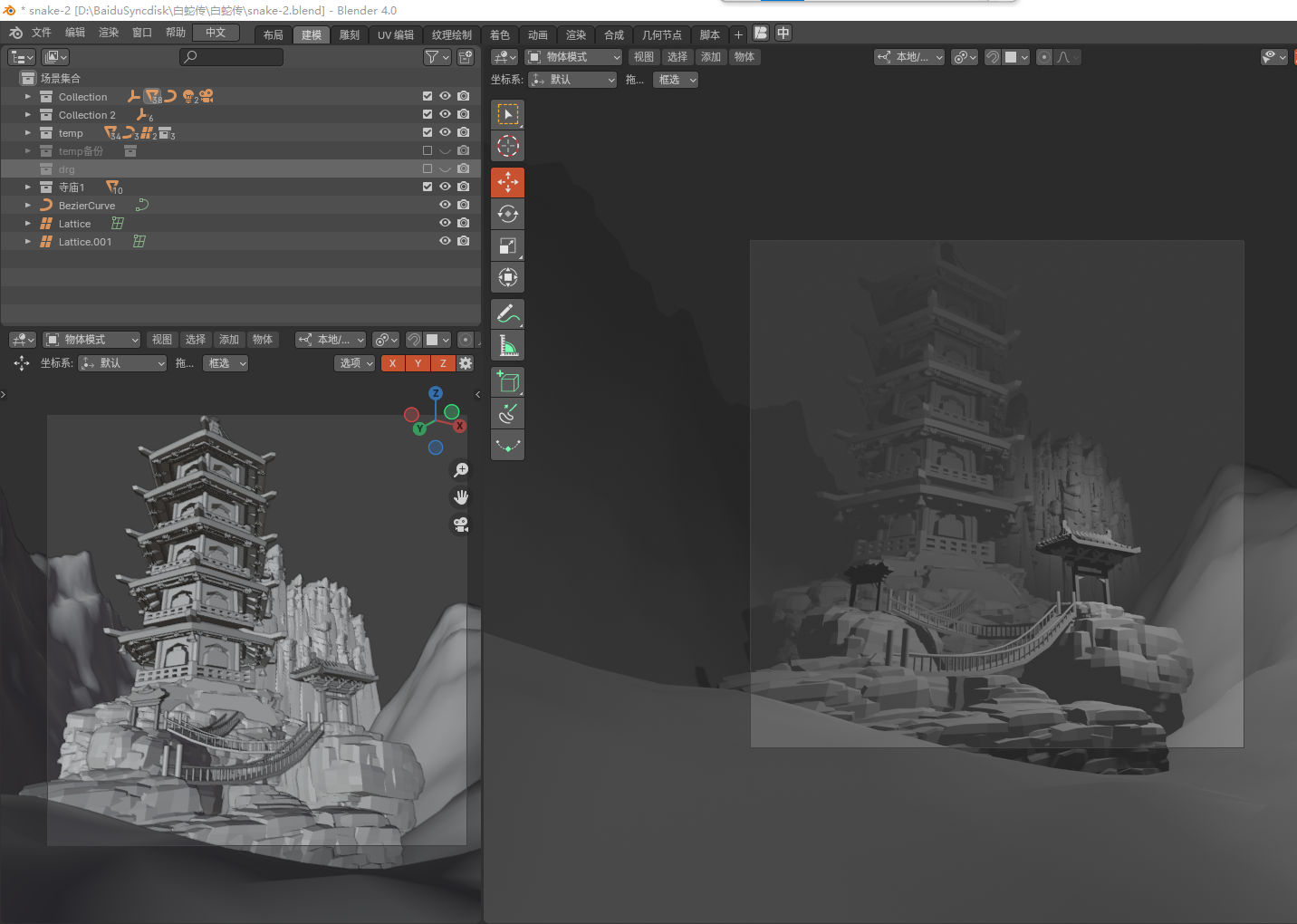
Task: Open 坐标系 默认 dropdown in right viewport
Action: [x=572, y=80]
